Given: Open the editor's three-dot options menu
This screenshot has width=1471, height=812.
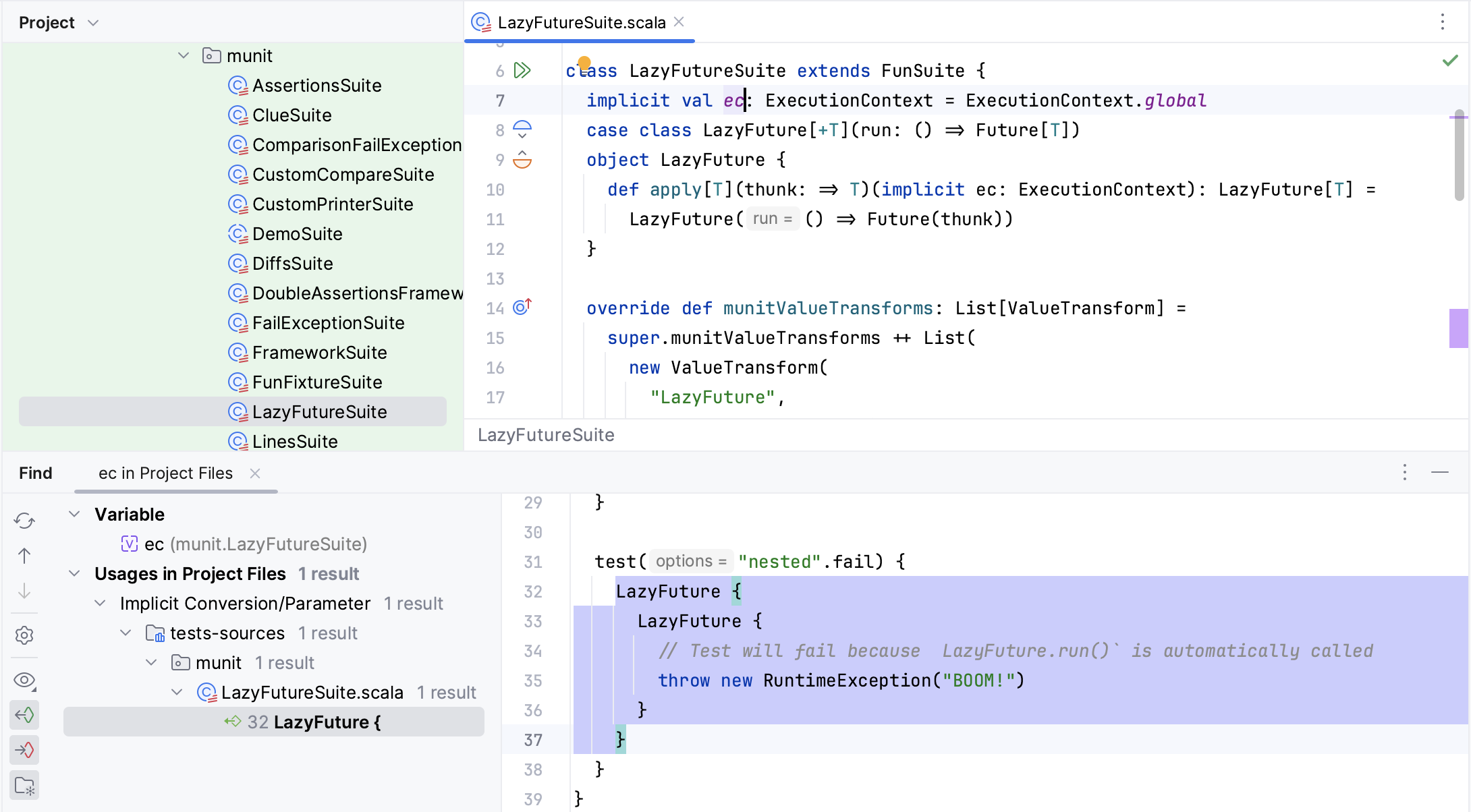Looking at the screenshot, I should click(1441, 22).
